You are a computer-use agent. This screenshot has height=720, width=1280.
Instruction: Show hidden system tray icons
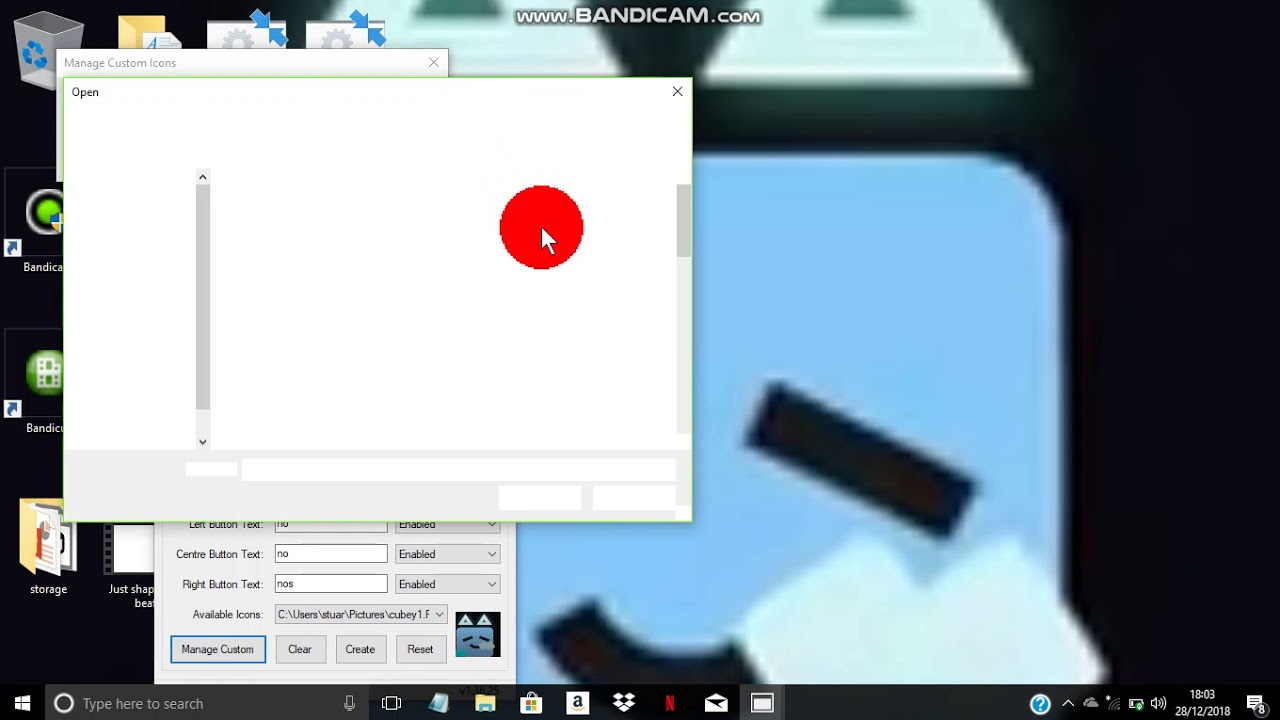[x=1067, y=703]
